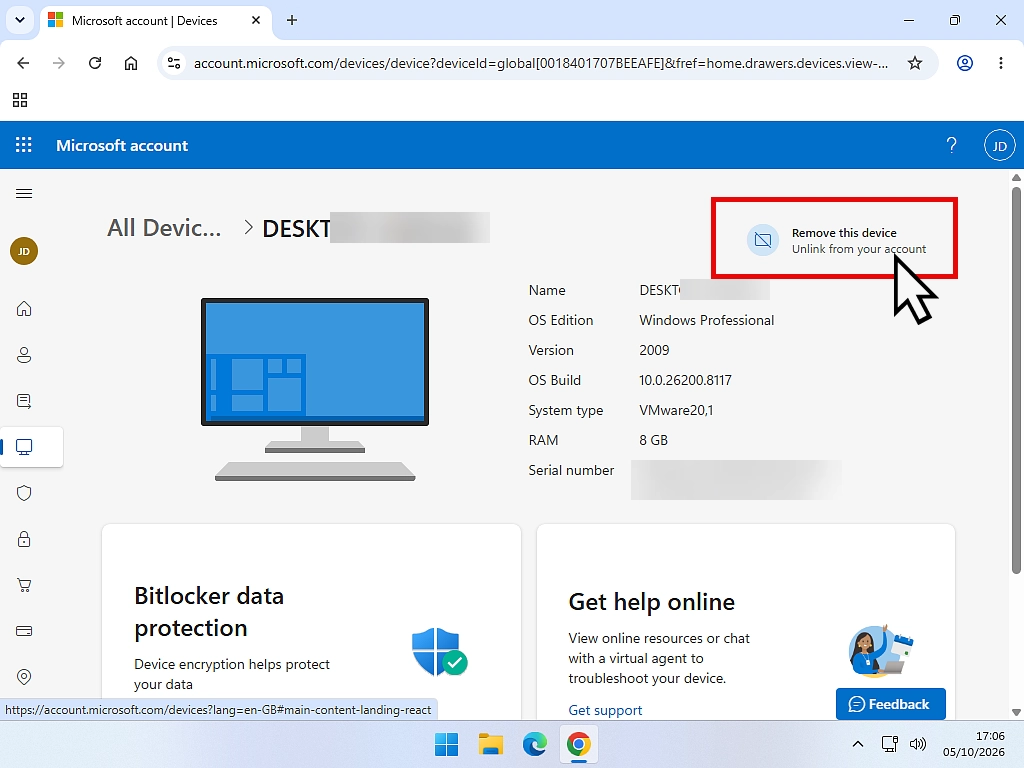Open the network tray icon

click(x=889, y=744)
